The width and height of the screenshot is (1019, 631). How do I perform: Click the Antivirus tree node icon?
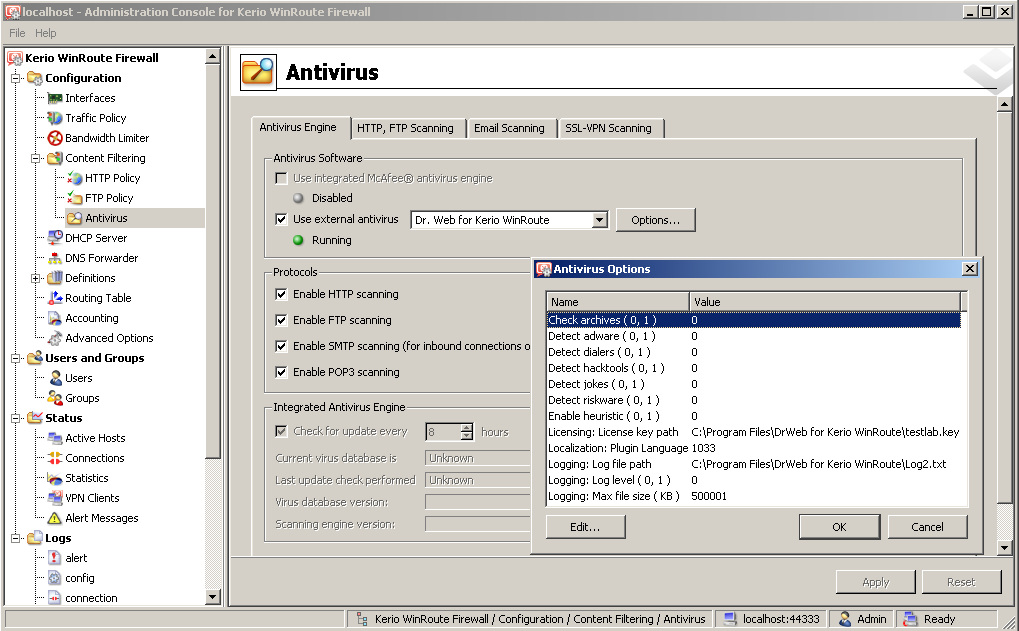pos(75,218)
